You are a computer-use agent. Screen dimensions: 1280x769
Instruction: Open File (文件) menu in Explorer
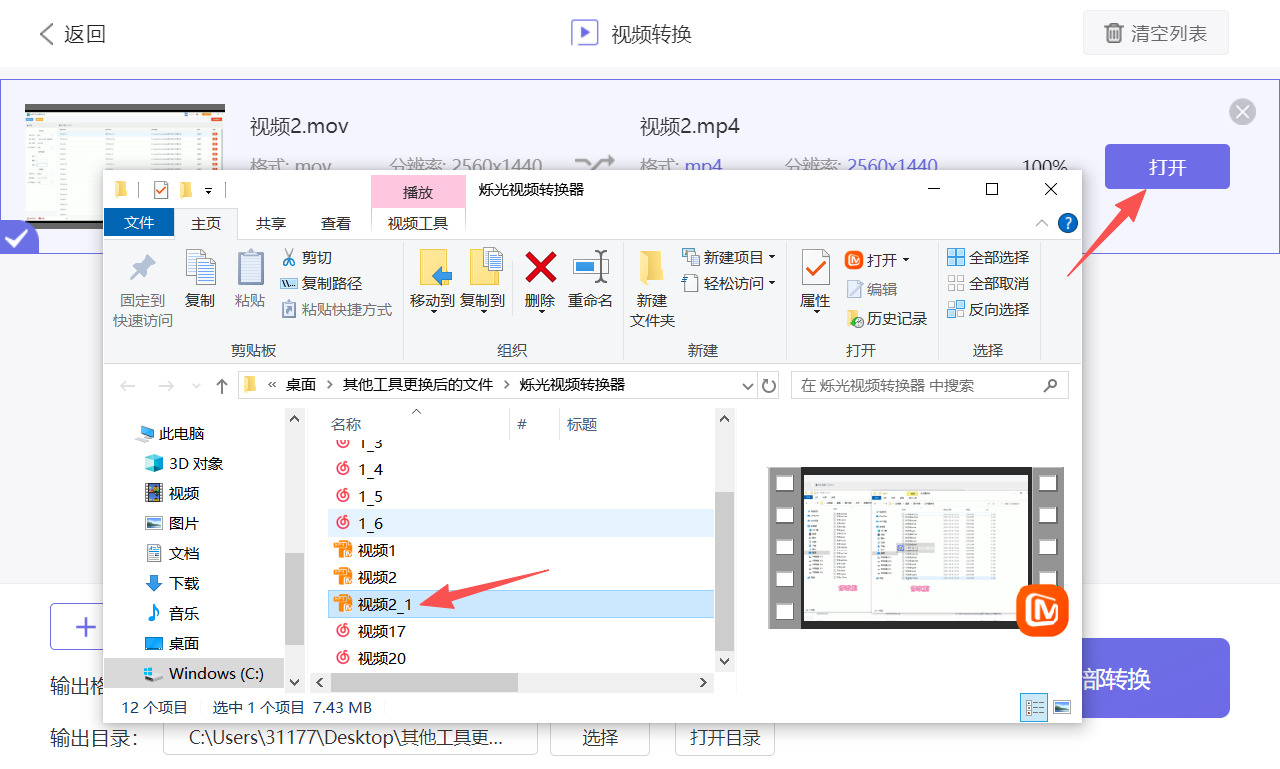pyautogui.click(x=139, y=223)
